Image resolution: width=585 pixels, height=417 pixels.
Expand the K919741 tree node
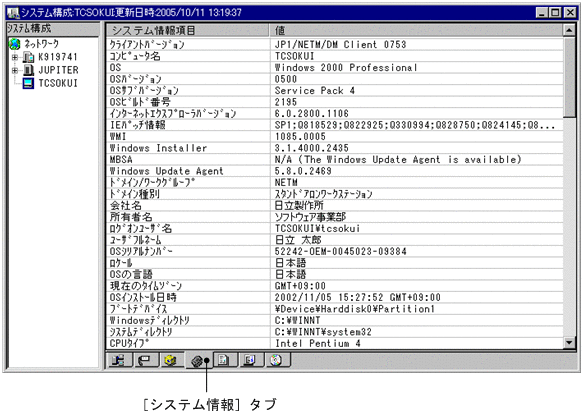[x=15, y=57]
